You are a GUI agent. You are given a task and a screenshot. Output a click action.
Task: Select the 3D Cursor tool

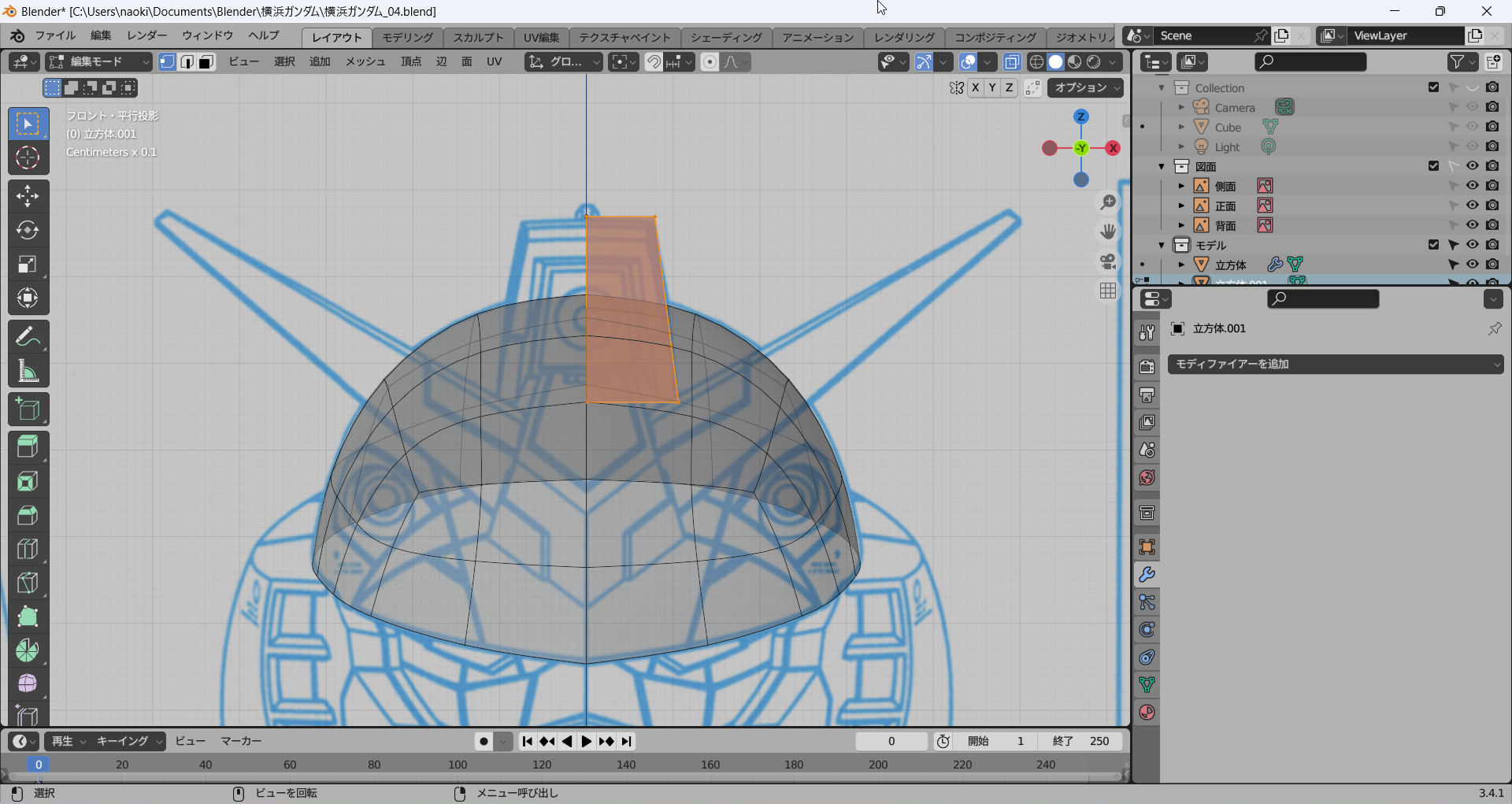point(28,157)
